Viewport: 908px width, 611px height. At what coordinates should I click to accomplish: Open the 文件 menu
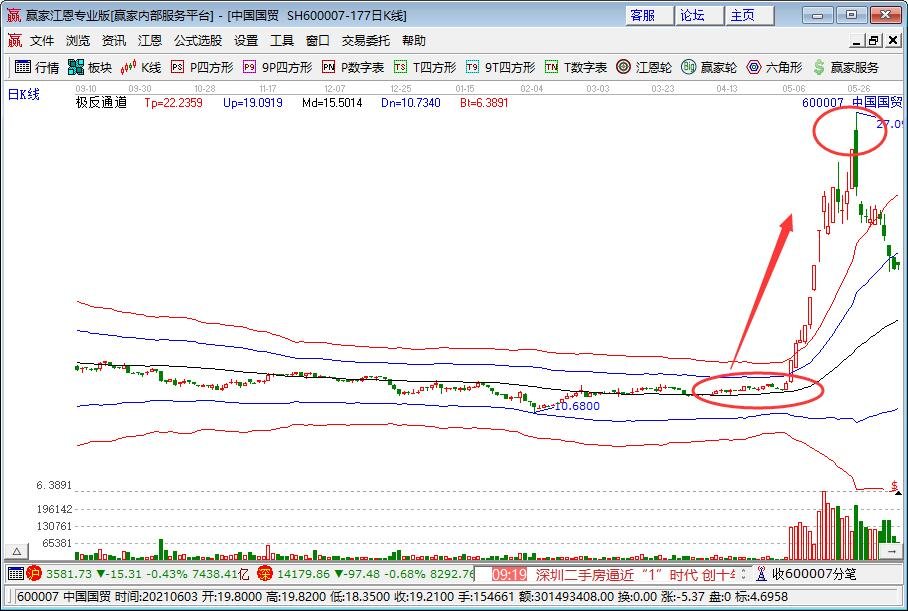click(x=42, y=41)
